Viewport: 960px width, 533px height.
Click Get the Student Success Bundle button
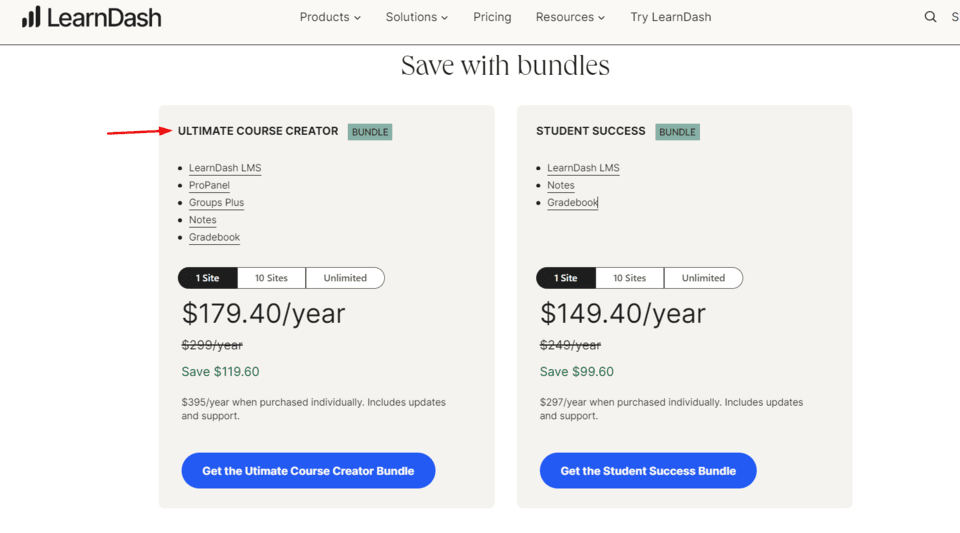tap(648, 471)
